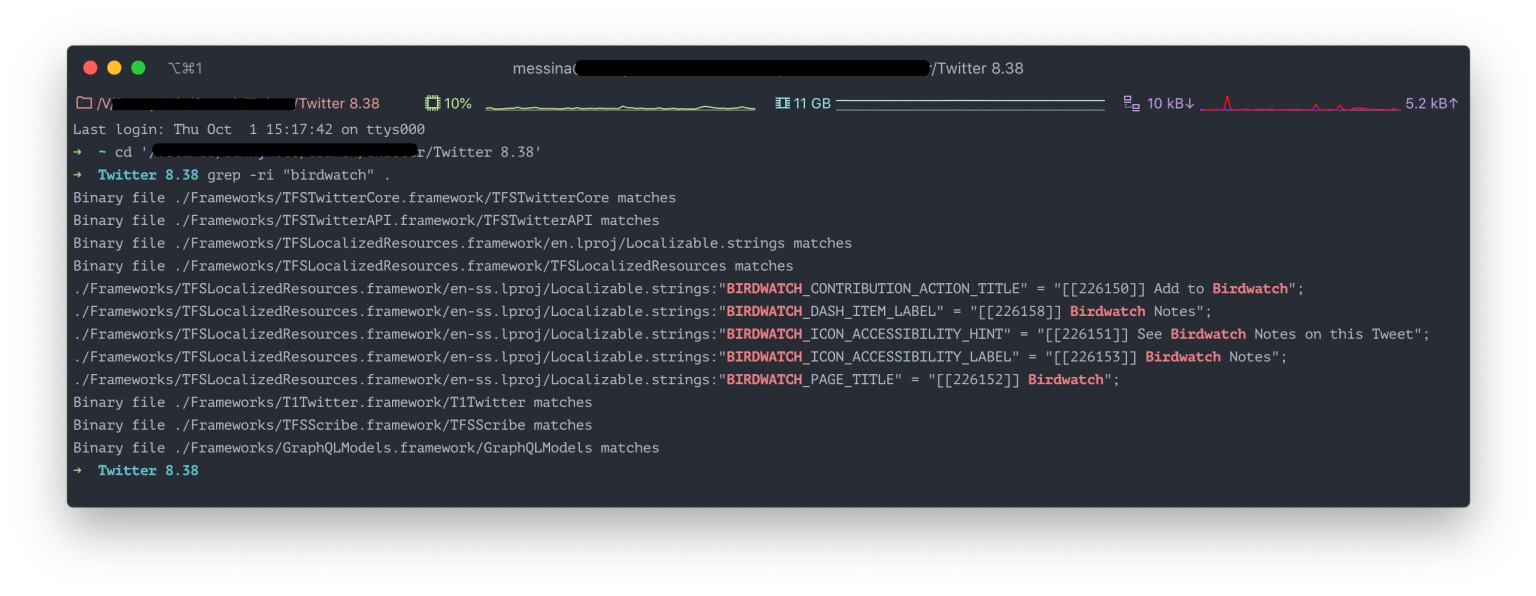Click the GraphQLModels binary file match line
The width and height of the screenshot is (1536, 596).
click(366, 448)
